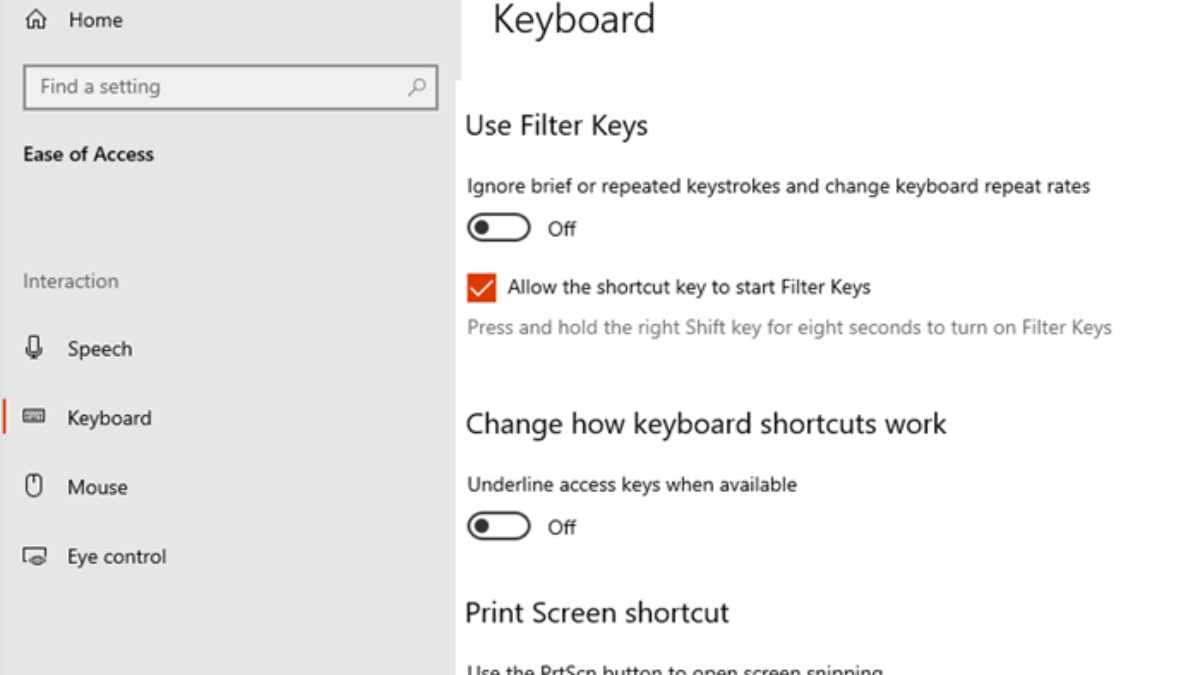Image resolution: width=1200 pixels, height=675 pixels.
Task: Turn on the Filter Keys toggle
Action: (x=499, y=229)
